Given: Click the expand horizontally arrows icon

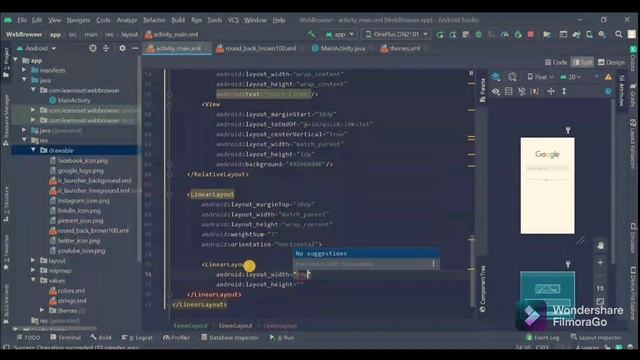Looking at the screenshot, I should click(x=551, y=91).
